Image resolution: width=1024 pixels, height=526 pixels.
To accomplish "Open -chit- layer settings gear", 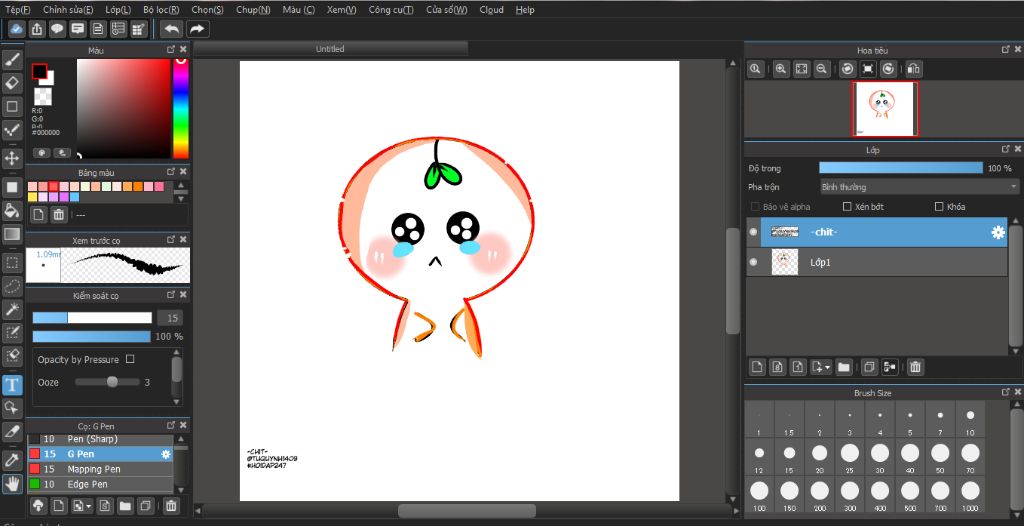I will click(998, 232).
